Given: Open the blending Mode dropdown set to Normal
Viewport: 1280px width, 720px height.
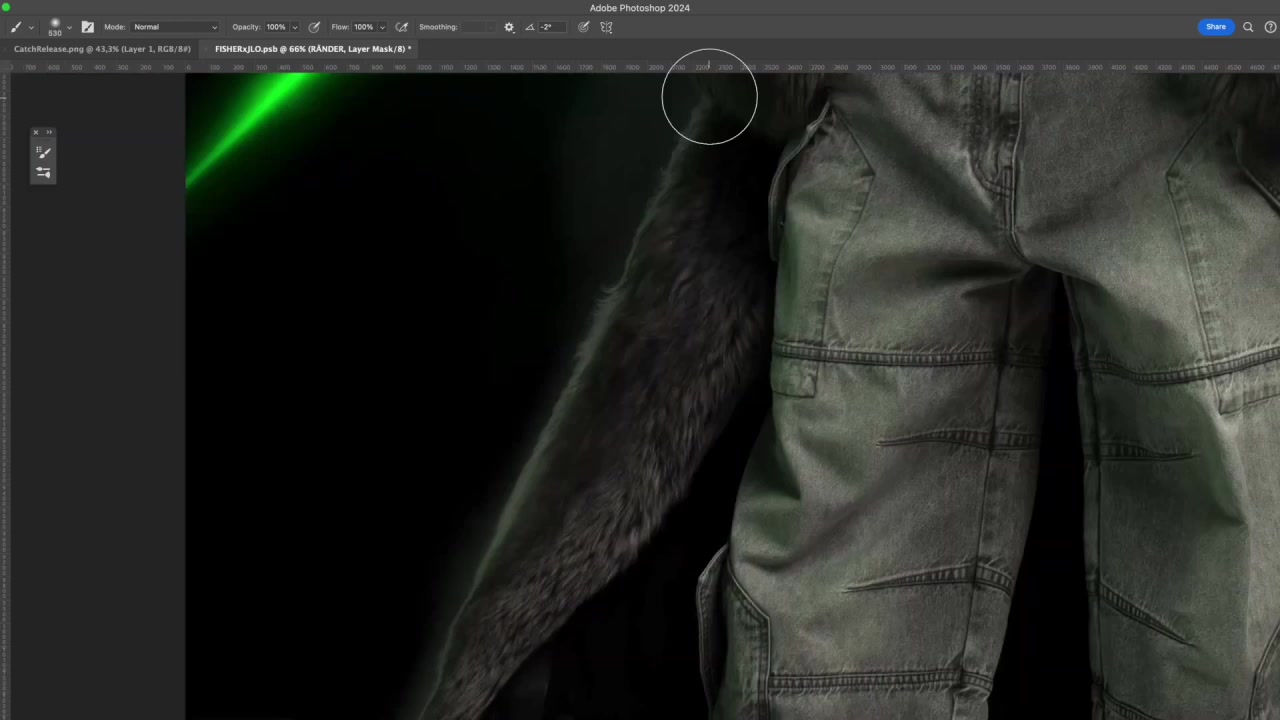Looking at the screenshot, I should [x=175, y=27].
